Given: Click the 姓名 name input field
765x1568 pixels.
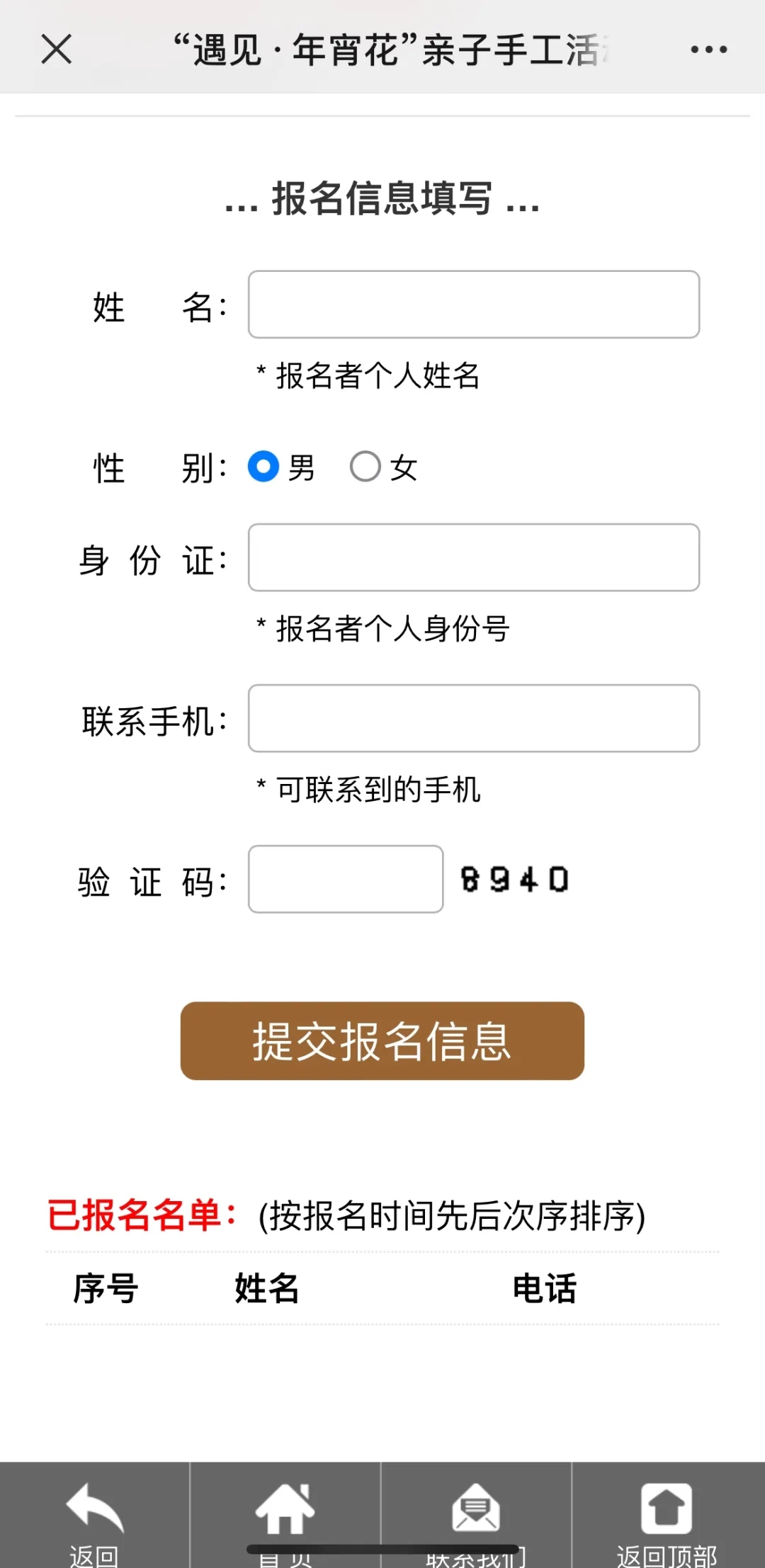Looking at the screenshot, I should pos(473,305).
